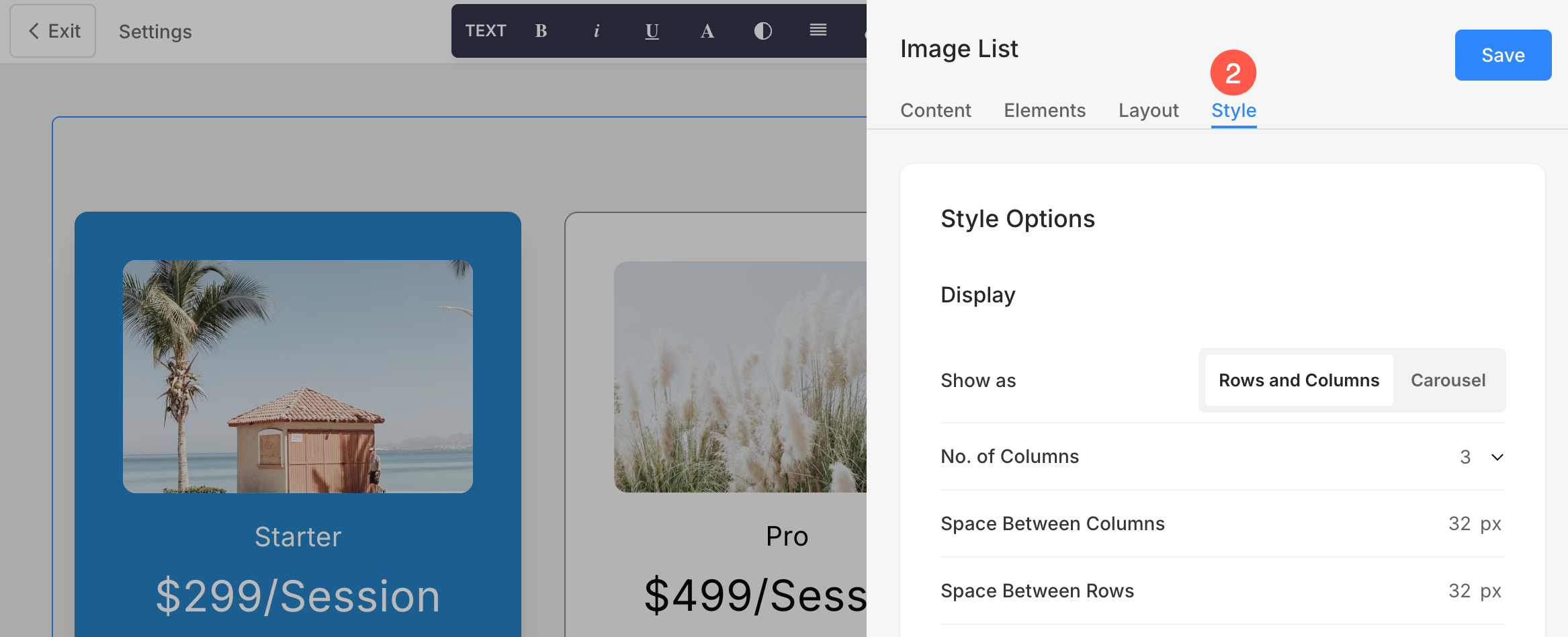This screenshot has height=637, width=1568.
Task: Exit the editor via the Exit button
Action: [53, 31]
